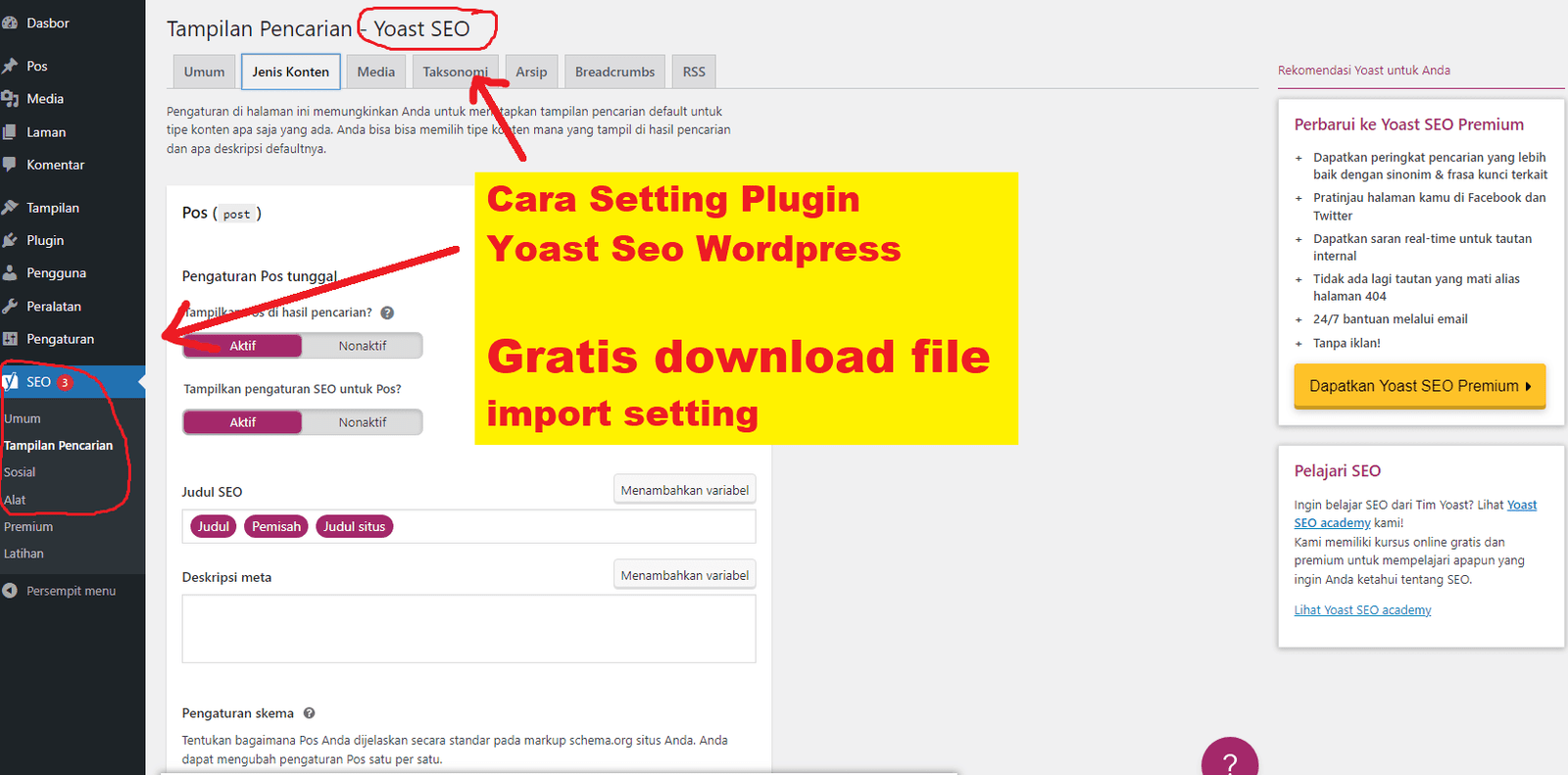Set post search visibility to Aktif
Image resolution: width=1568 pixels, height=775 pixels.
click(242, 346)
